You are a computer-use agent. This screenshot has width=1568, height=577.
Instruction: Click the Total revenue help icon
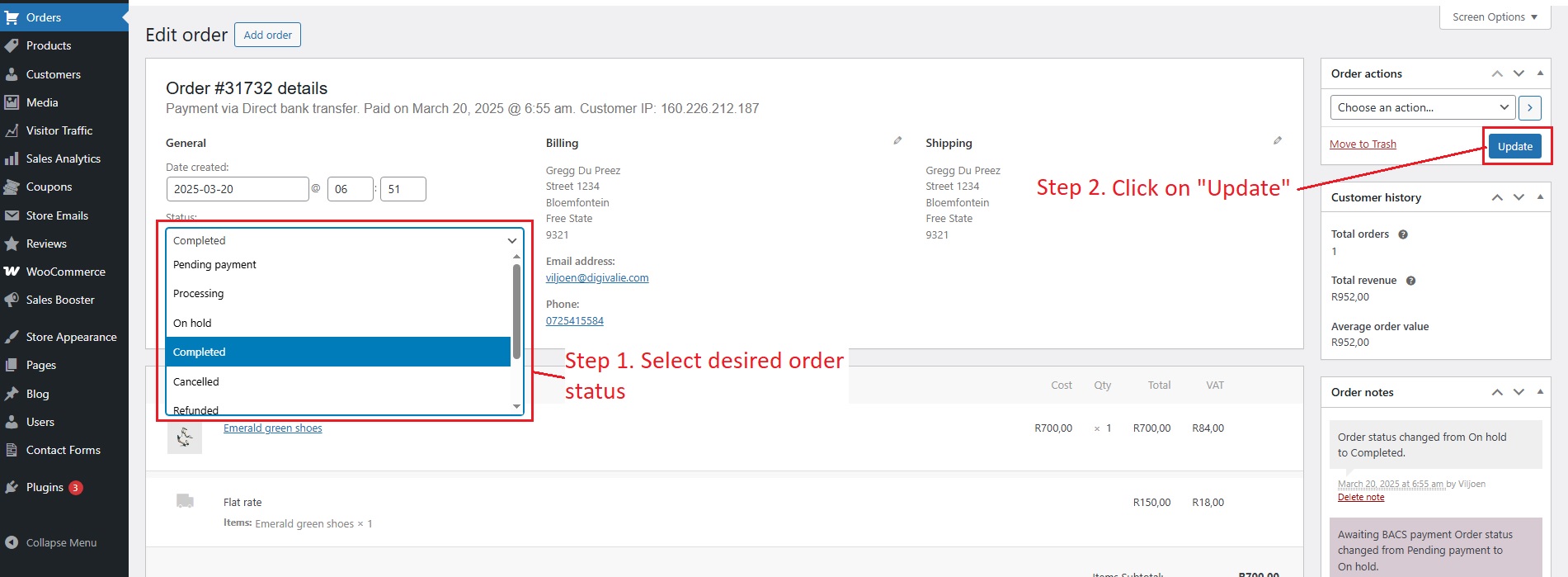click(x=1410, y=281)
